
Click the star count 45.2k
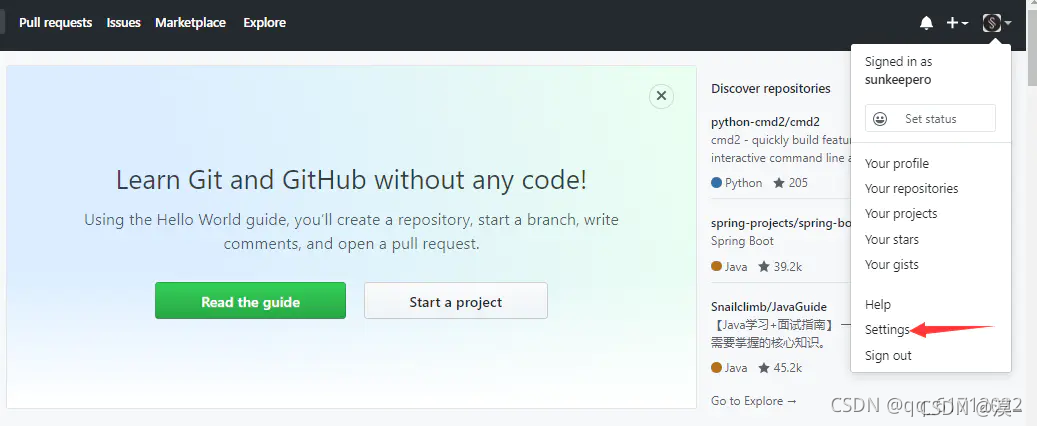[x=780, y=368]
